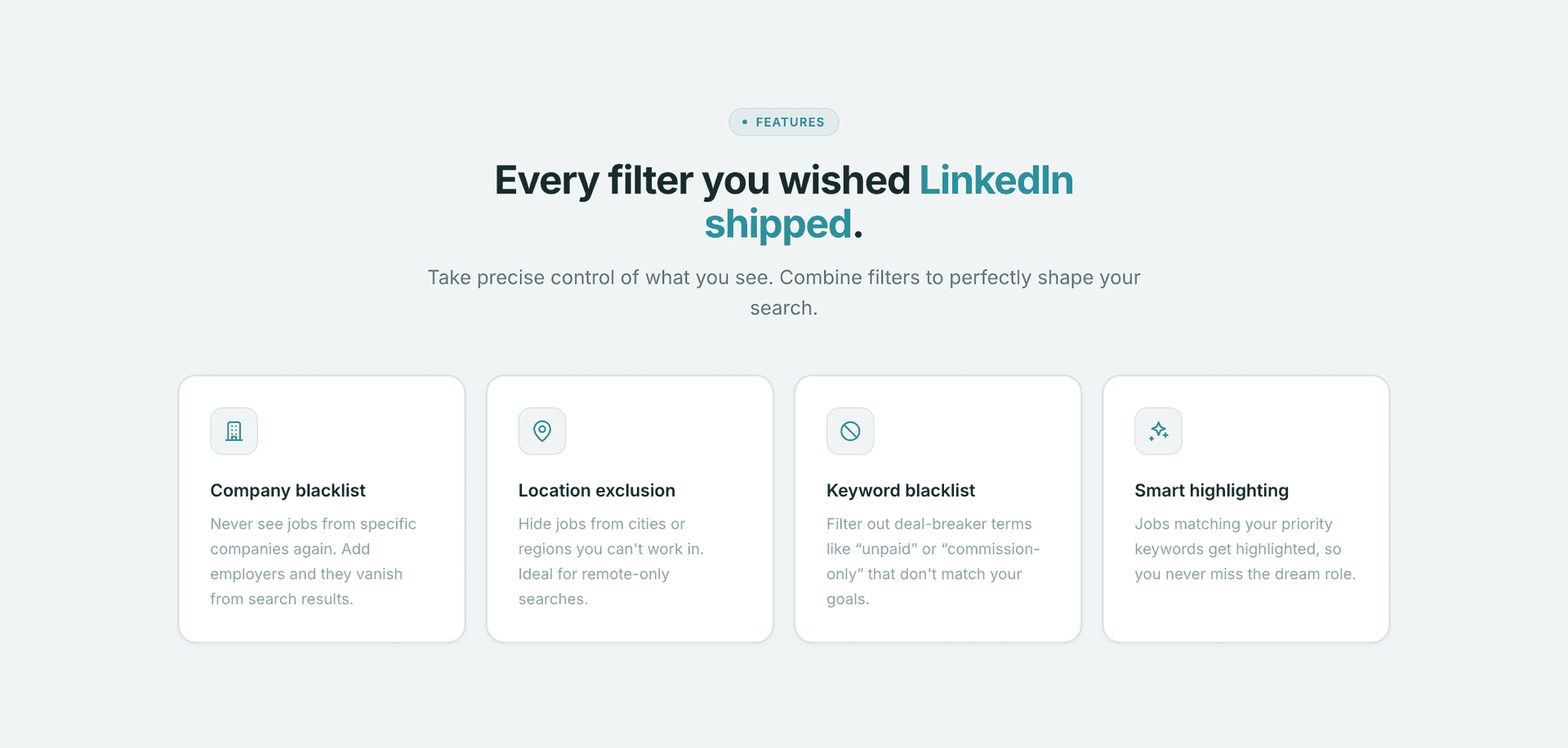1568x748 pixels.
Task: Click the Every filter you wished heading text
Action: pos(702,180)
